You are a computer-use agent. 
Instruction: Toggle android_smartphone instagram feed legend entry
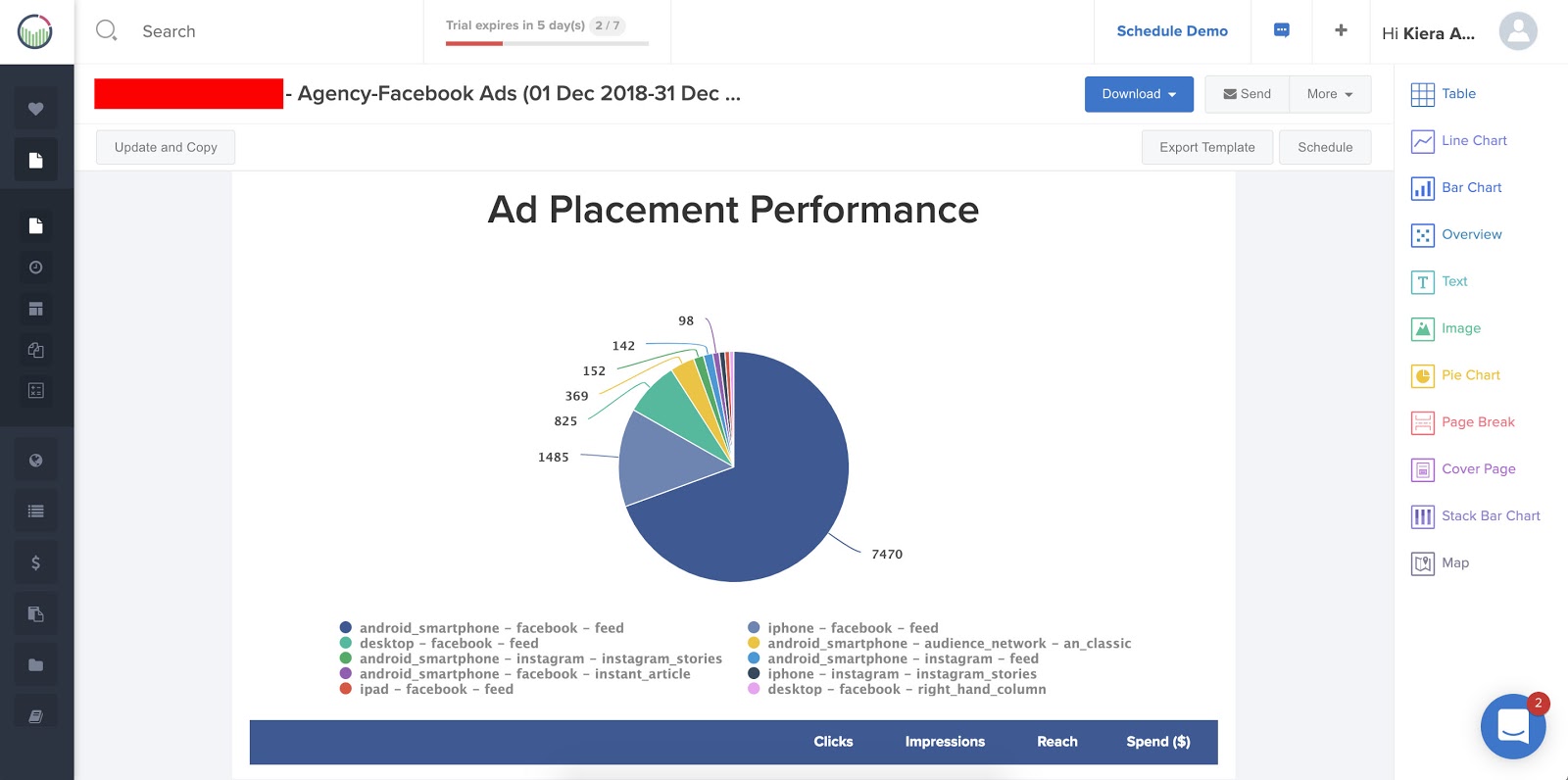[893, 658]
